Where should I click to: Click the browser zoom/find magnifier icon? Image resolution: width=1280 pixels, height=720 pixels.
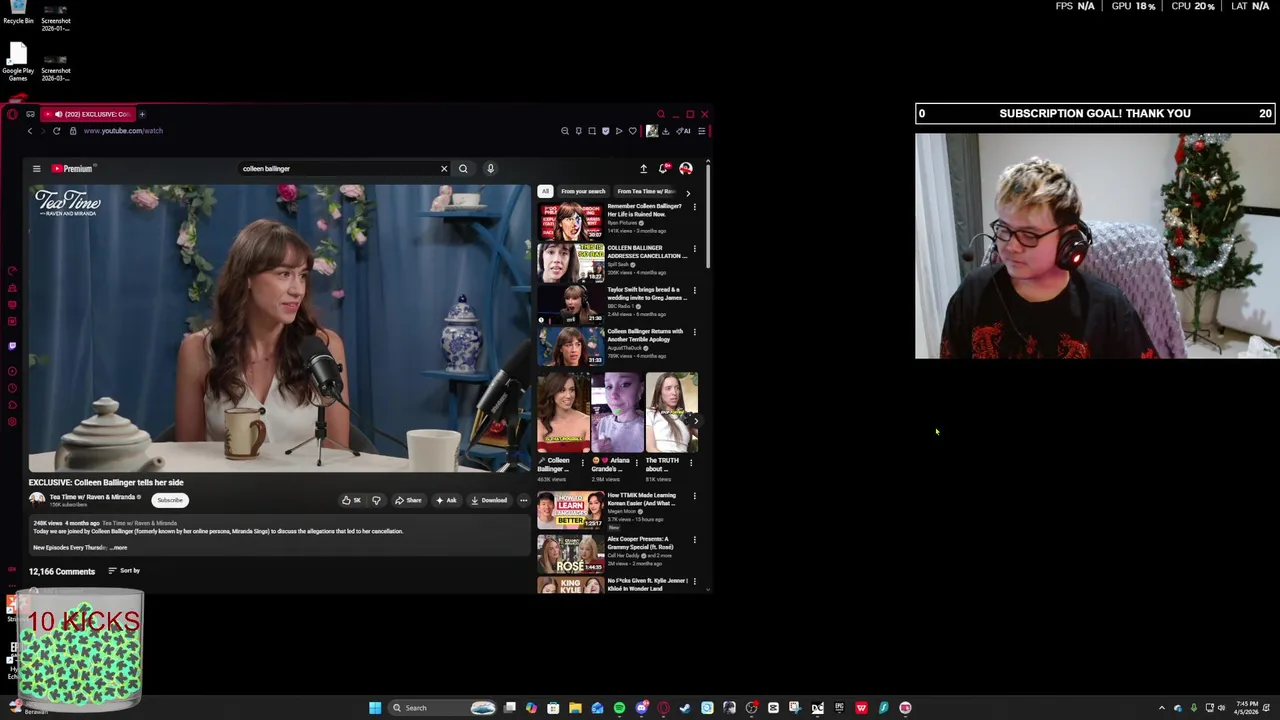click(x=565, y=131)
